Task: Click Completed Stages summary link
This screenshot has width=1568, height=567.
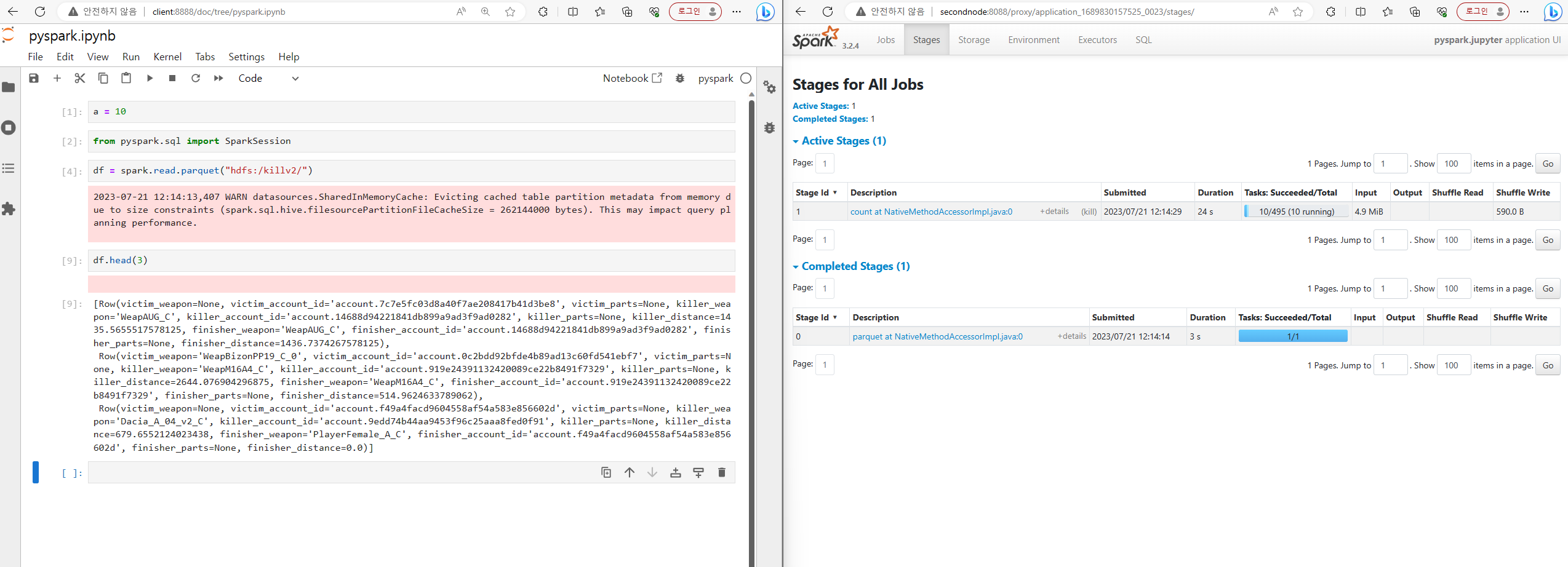Action: point(830,119)
